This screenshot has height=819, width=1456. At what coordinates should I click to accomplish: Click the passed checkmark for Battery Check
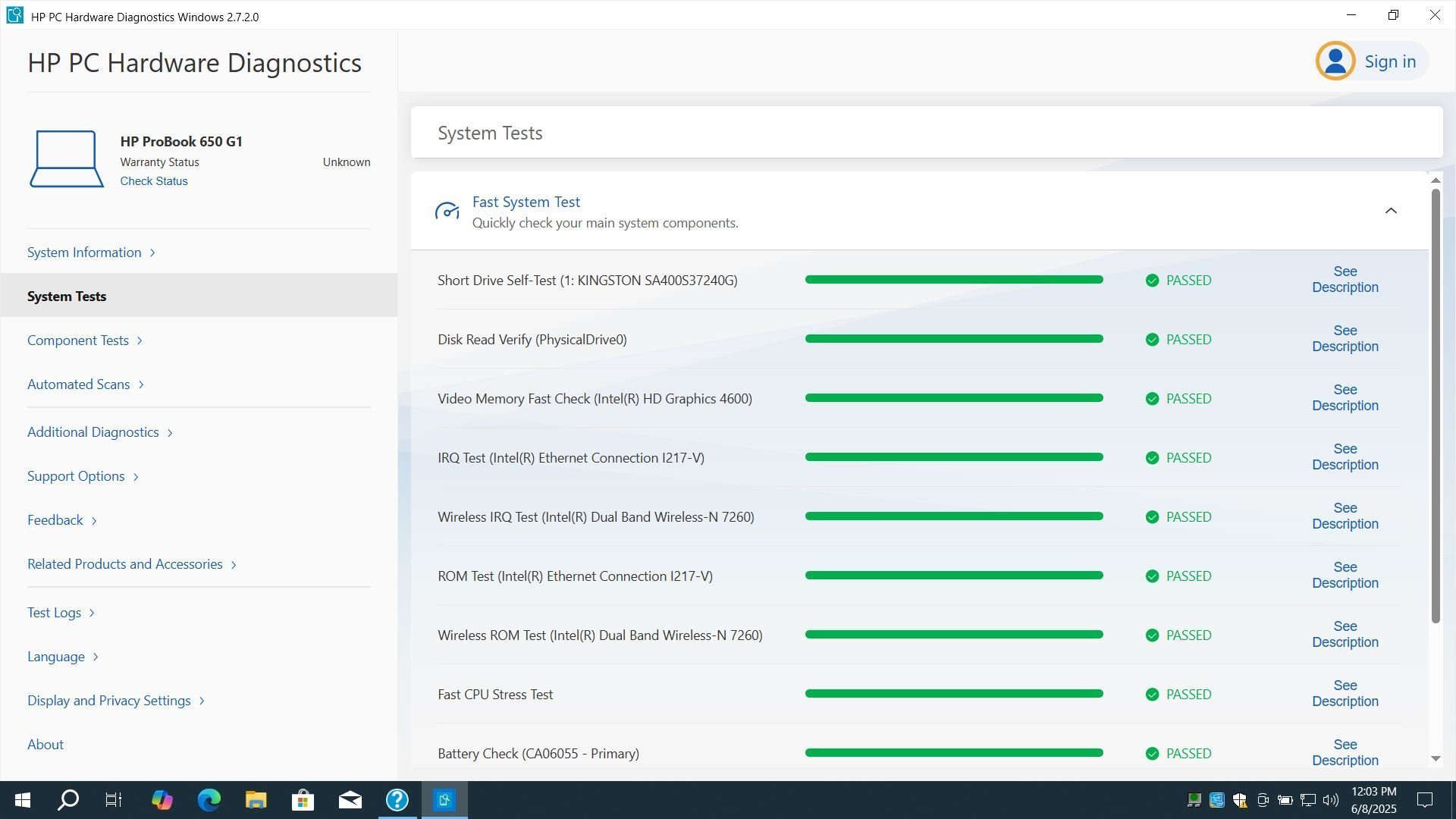(1152, 754)
